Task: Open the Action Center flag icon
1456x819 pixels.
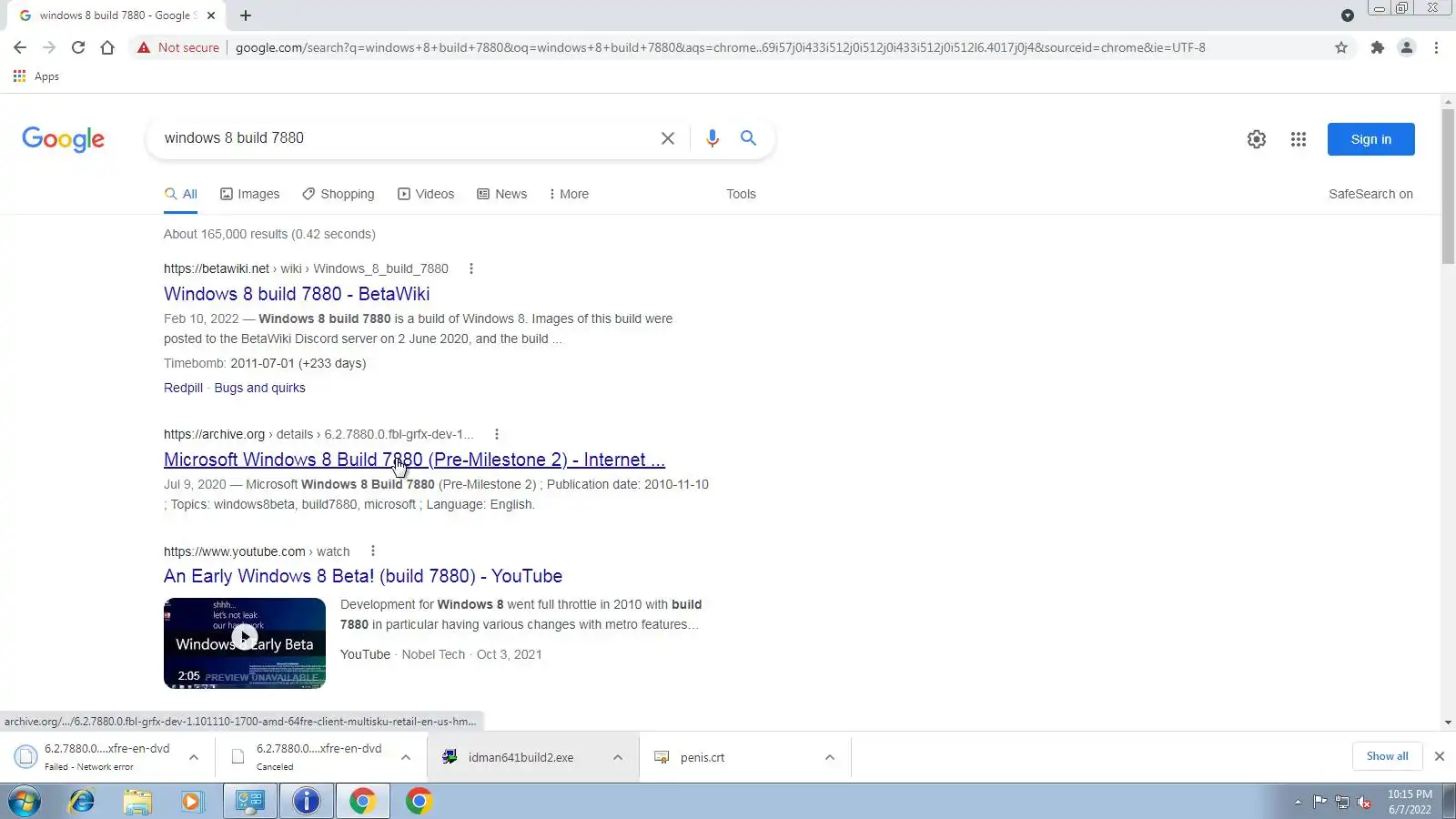Action: [x=1319, y=802]
